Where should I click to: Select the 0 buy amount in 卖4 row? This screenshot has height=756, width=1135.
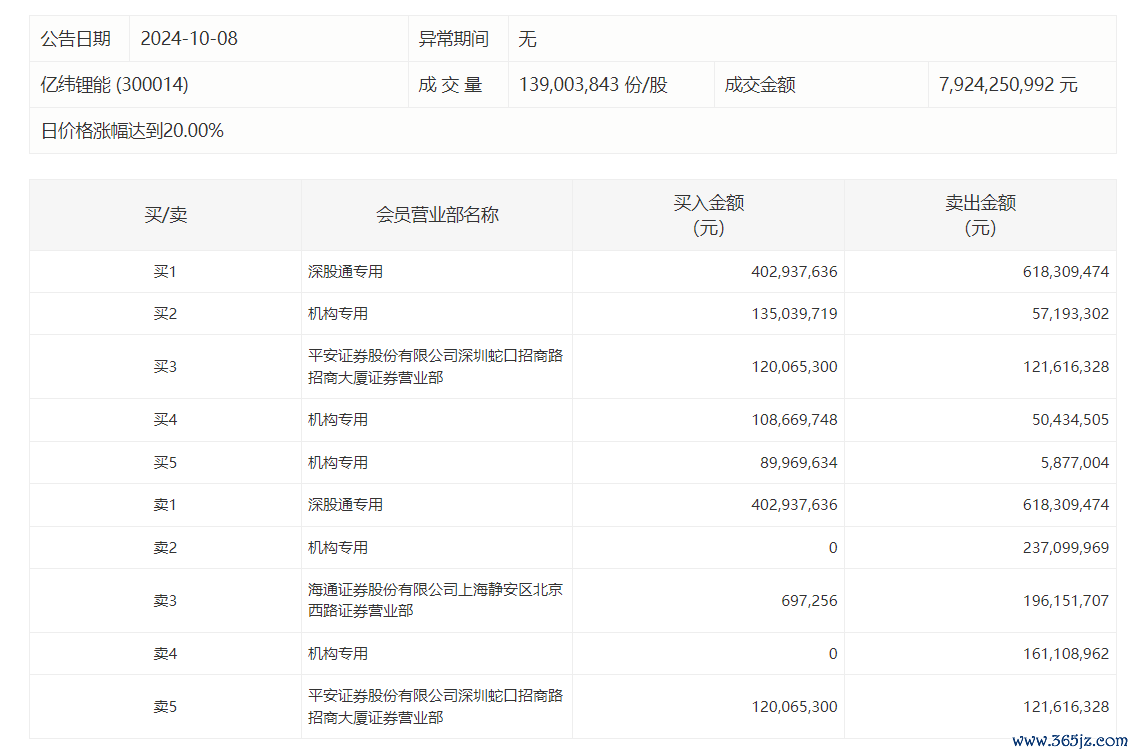(833, 653)
